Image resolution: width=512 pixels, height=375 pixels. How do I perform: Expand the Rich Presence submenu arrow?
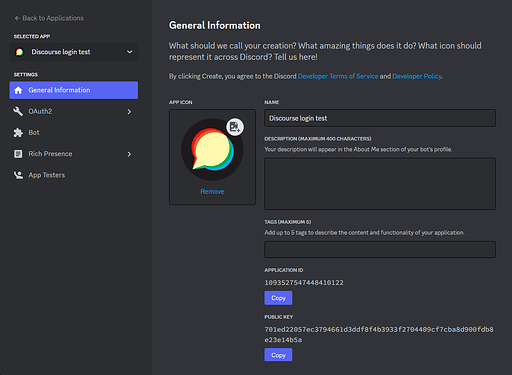coord(129,154)
